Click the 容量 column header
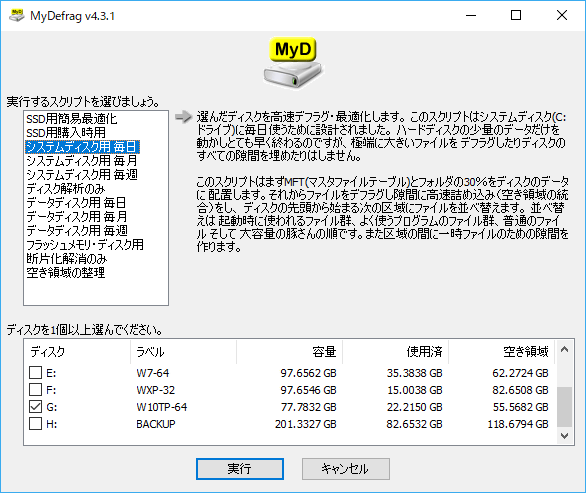Image resolution: width=586 pixels, height=493 pixels. pos(290,352)
